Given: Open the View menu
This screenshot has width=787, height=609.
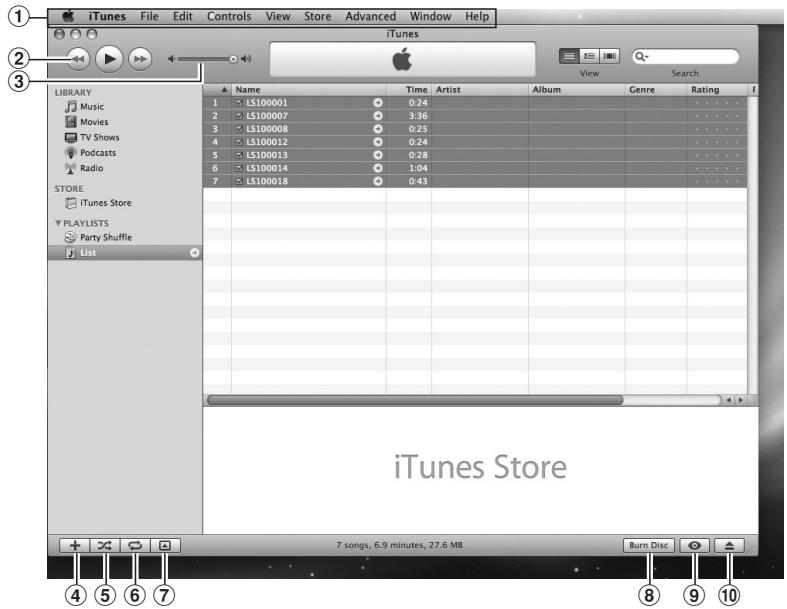Looking at the screenshot, I should pyautogui.click(x=278, y=17).
